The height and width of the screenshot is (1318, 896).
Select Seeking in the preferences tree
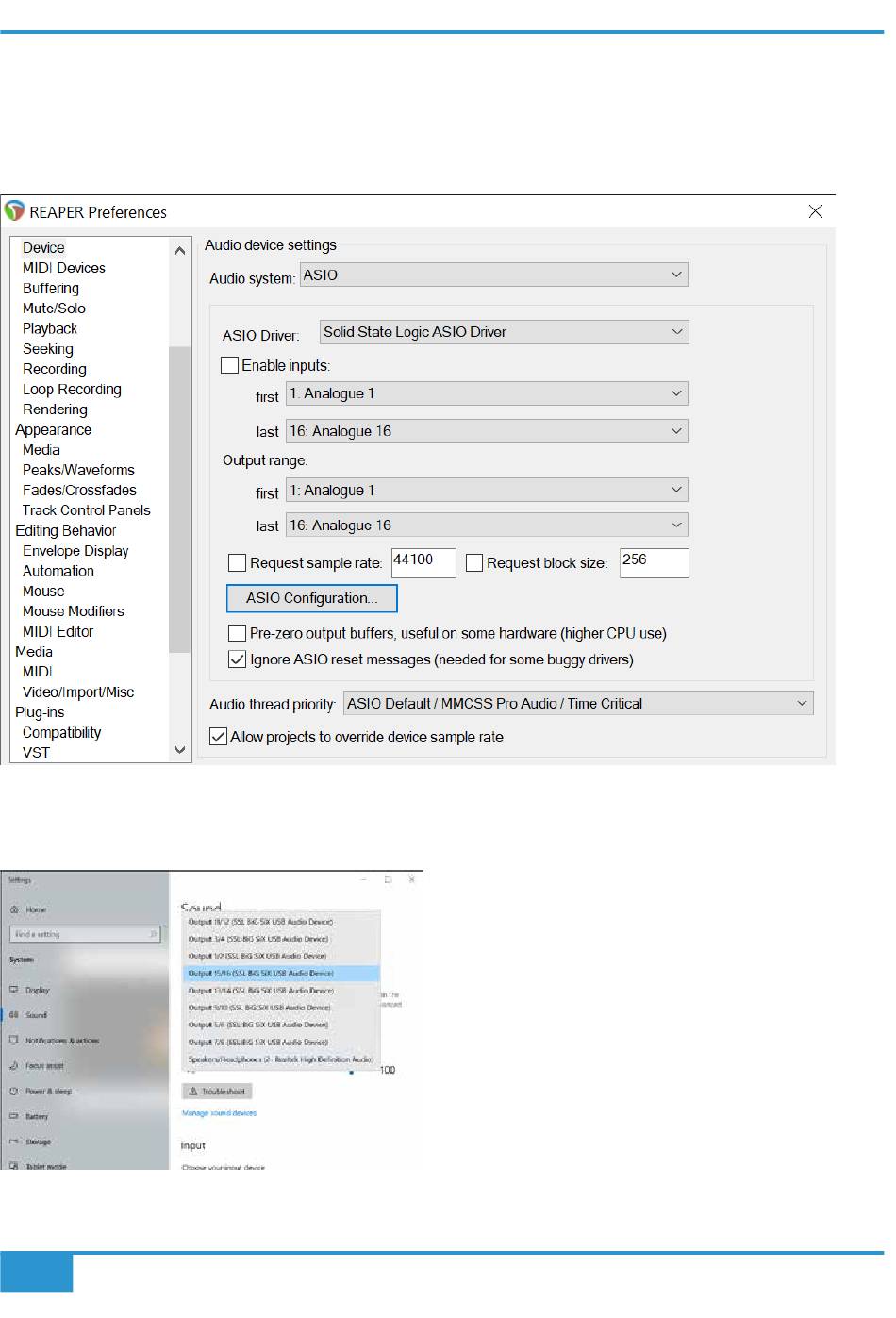[x=48, y=349]
